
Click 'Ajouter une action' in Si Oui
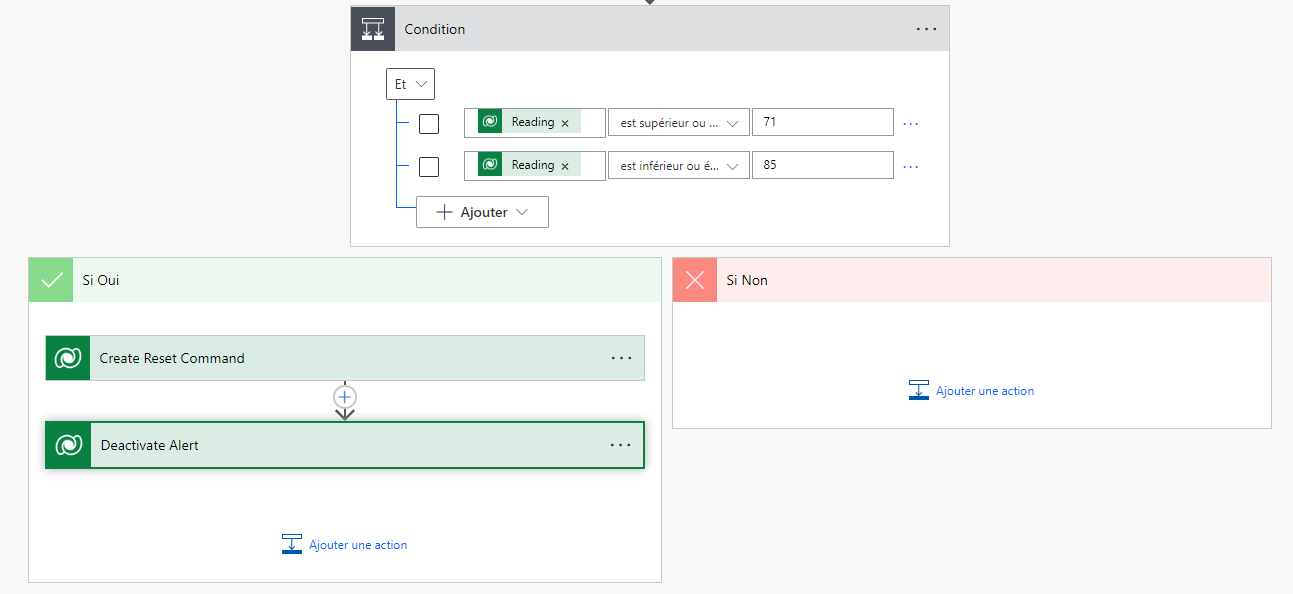[x=345, y=545]
